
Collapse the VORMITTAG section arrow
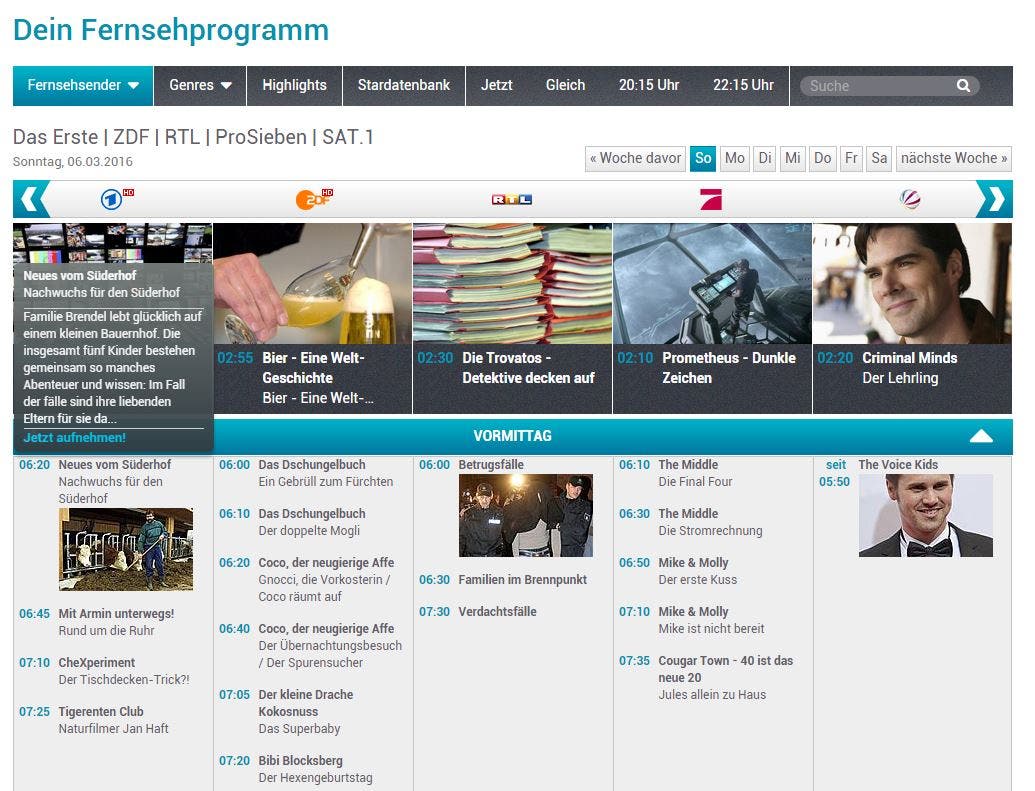[981, 436]
